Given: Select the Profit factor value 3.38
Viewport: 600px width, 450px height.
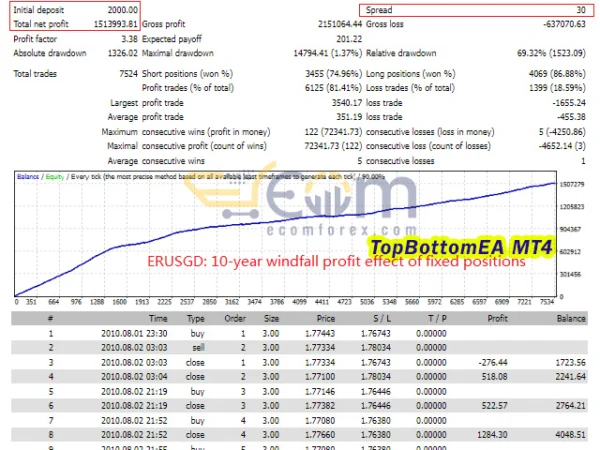Looking at the screenshot, I should coord(129,39).
